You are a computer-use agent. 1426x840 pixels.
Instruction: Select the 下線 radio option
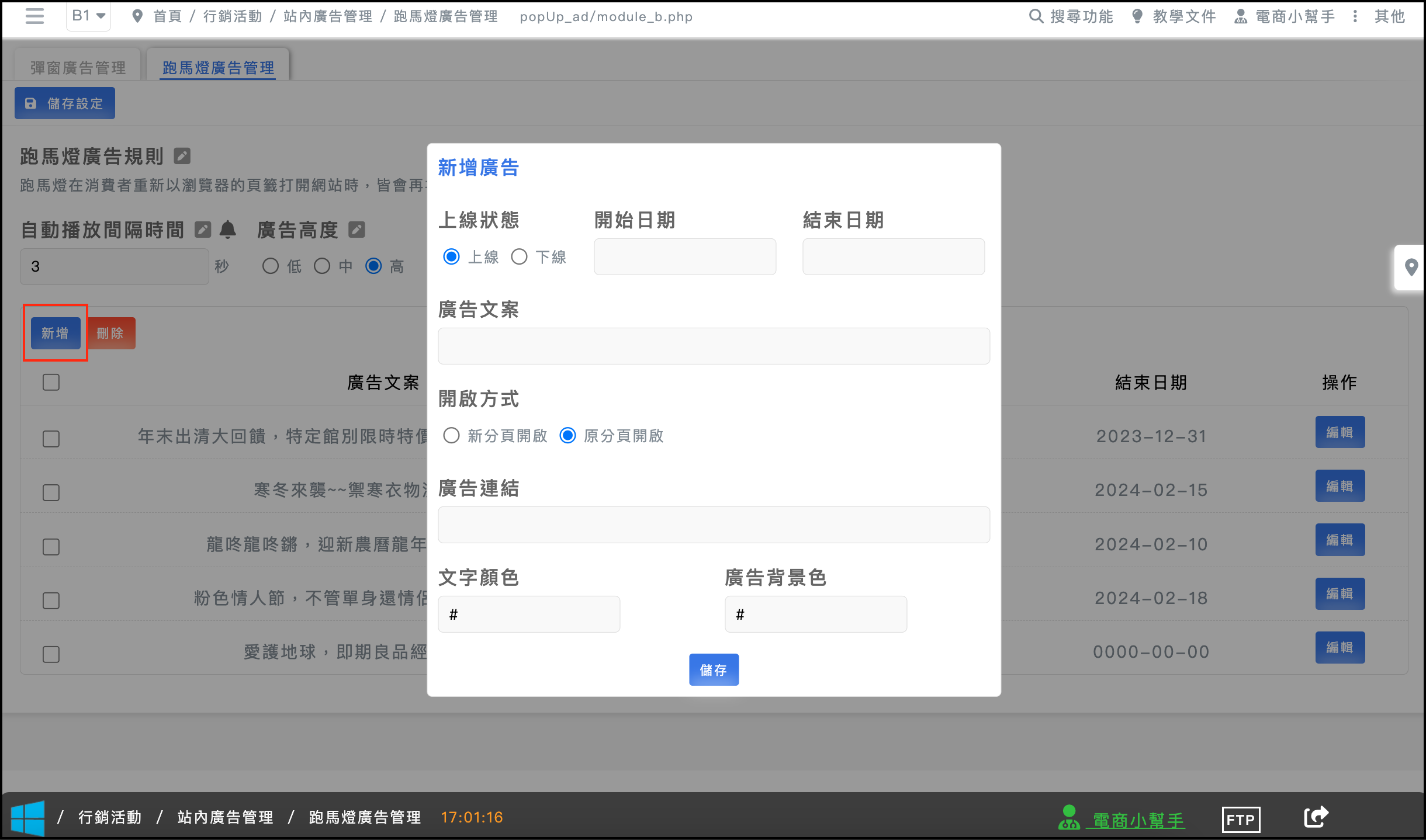click(x=519, y=256)
